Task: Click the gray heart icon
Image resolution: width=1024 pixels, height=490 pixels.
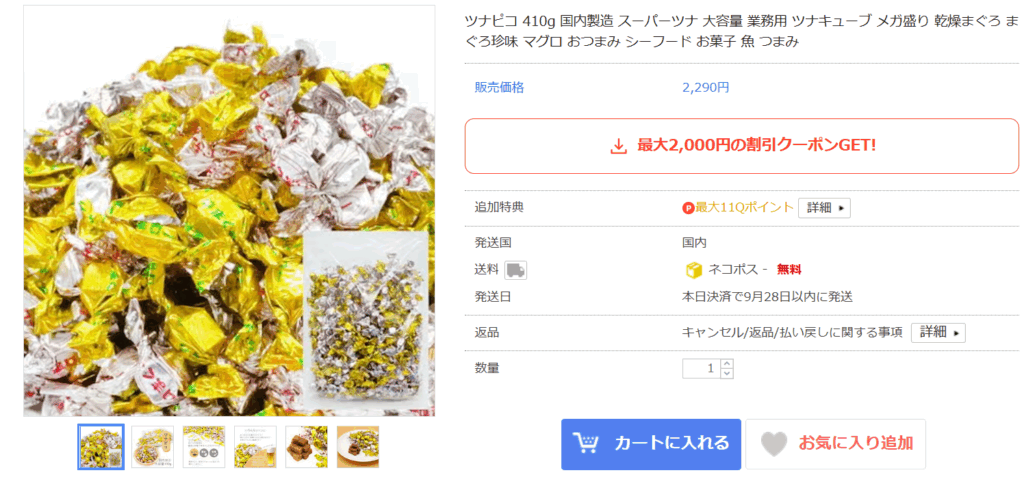Action: pyautogui.click(x=774, y=444)
